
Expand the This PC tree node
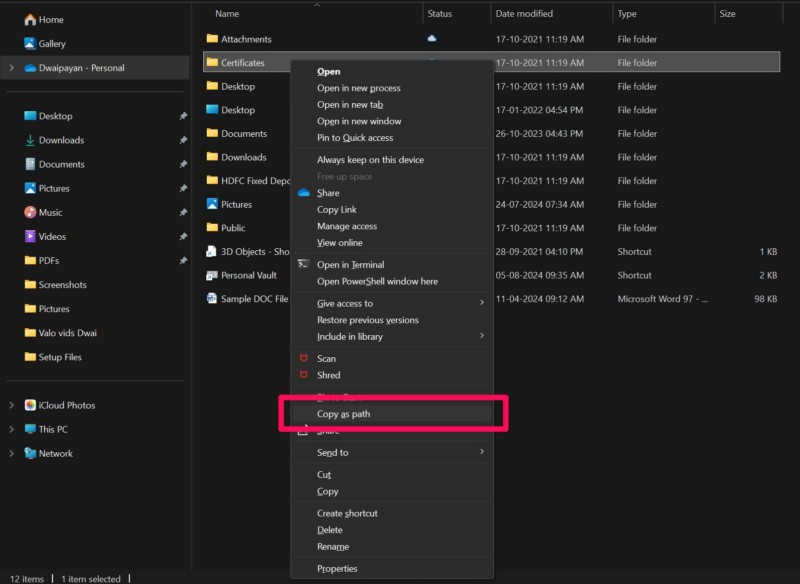[11, 429]
